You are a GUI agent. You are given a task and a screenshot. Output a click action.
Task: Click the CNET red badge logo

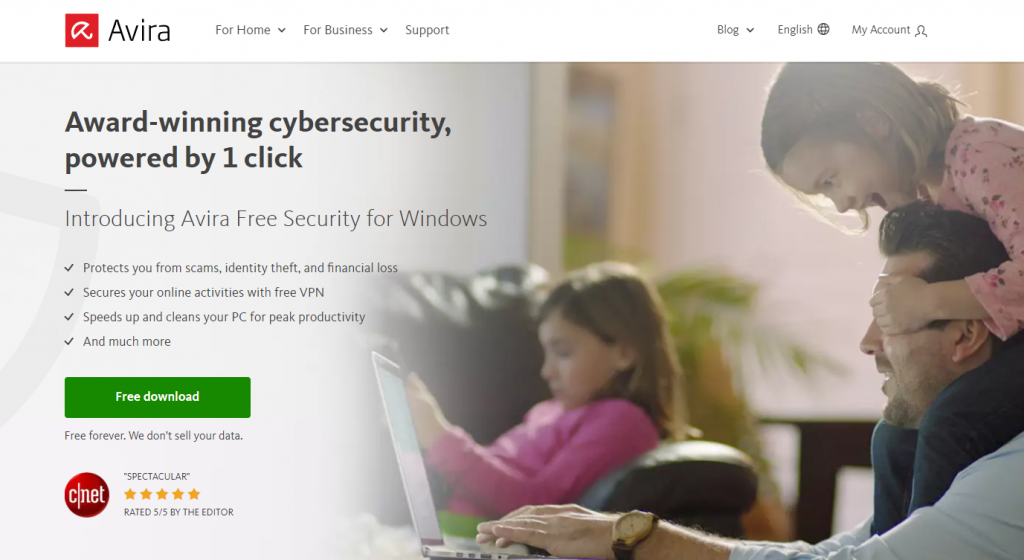pos(87,495)
